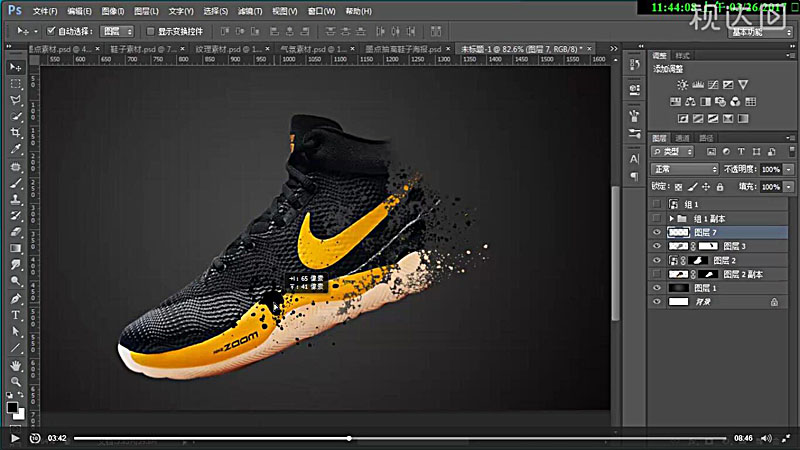Open the auto-select 图层 dropdown

pos(117,32)
